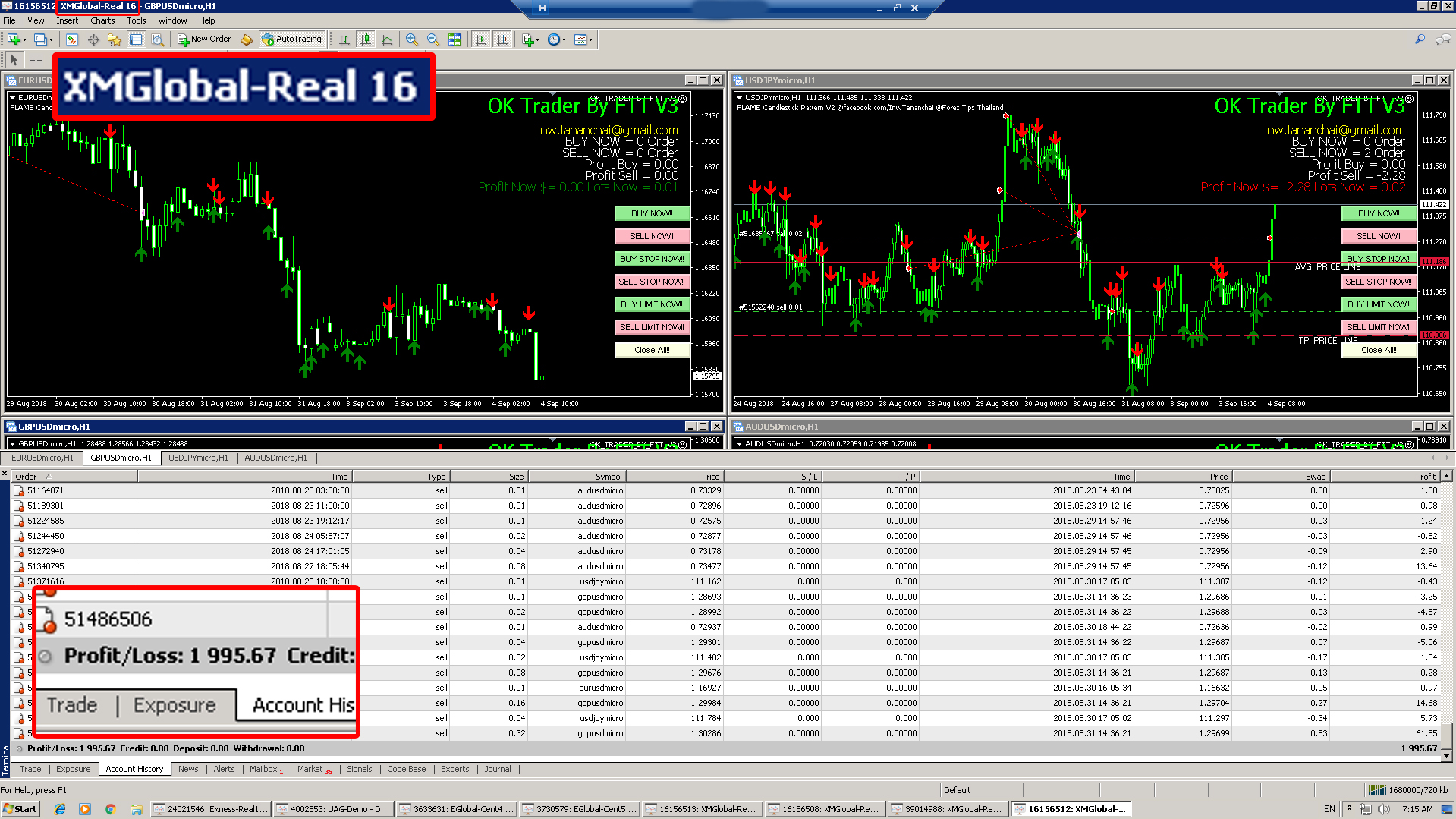
Task: Click the Windows Start button
Action: coord(20,809)
